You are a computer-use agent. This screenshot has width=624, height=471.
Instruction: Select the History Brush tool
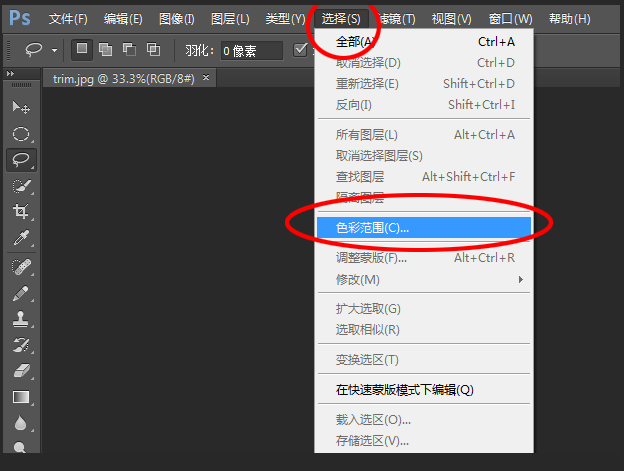pyautogui.click(x=21, y=345)
